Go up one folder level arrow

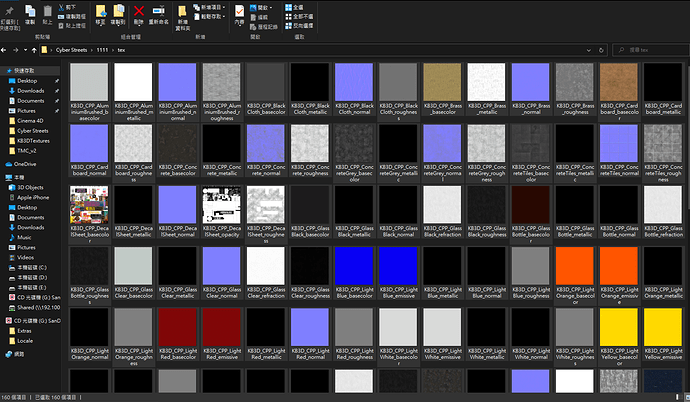click(34, 50)
